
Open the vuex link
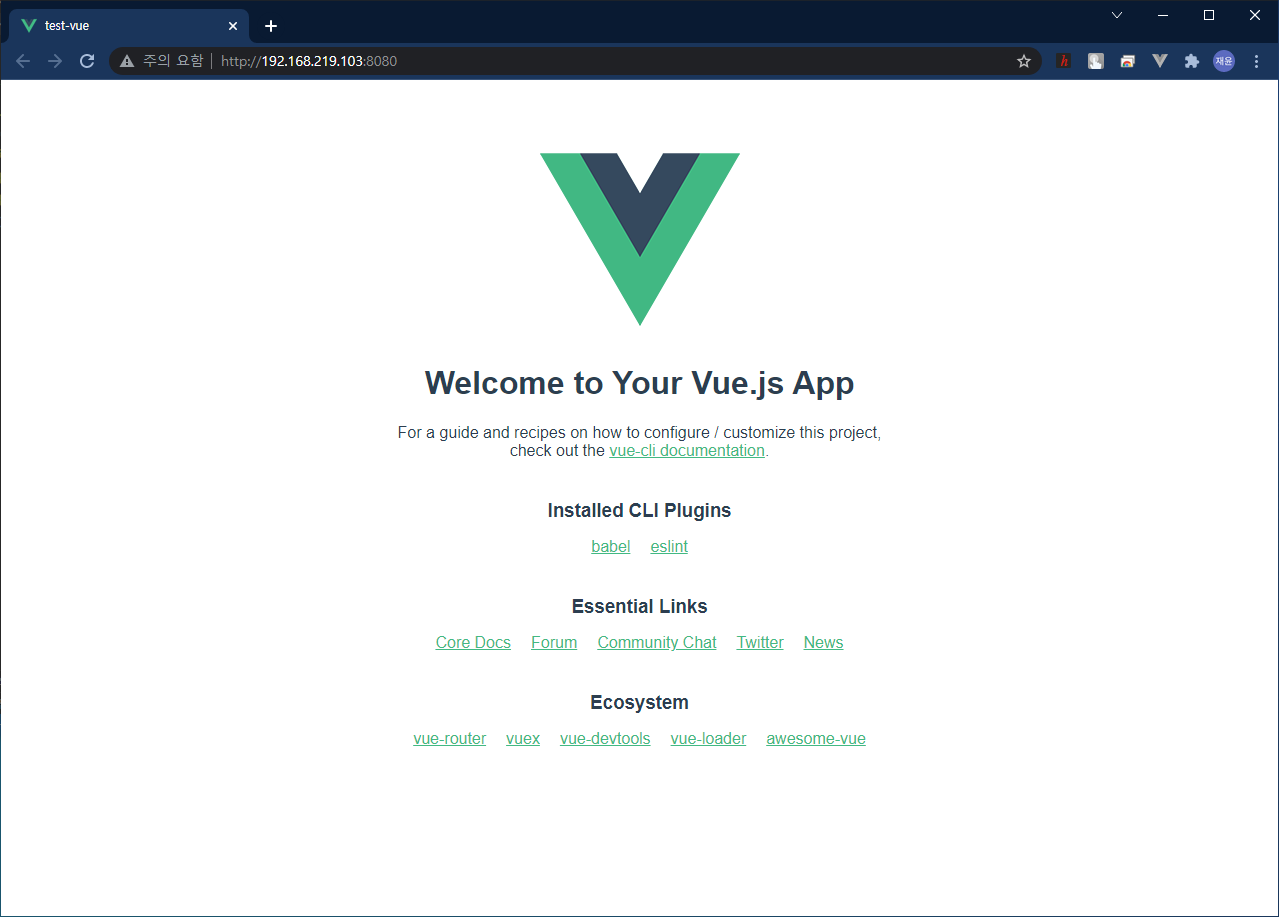(523, 738)
